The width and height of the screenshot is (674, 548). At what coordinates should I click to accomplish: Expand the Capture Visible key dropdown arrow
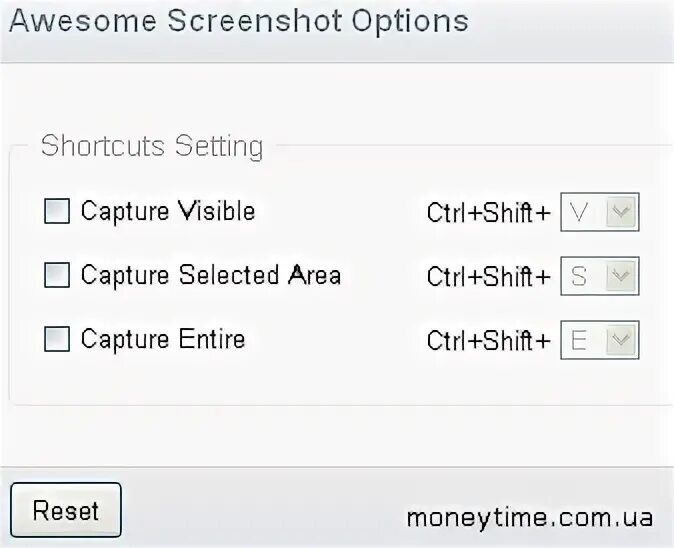coord(621,212)
